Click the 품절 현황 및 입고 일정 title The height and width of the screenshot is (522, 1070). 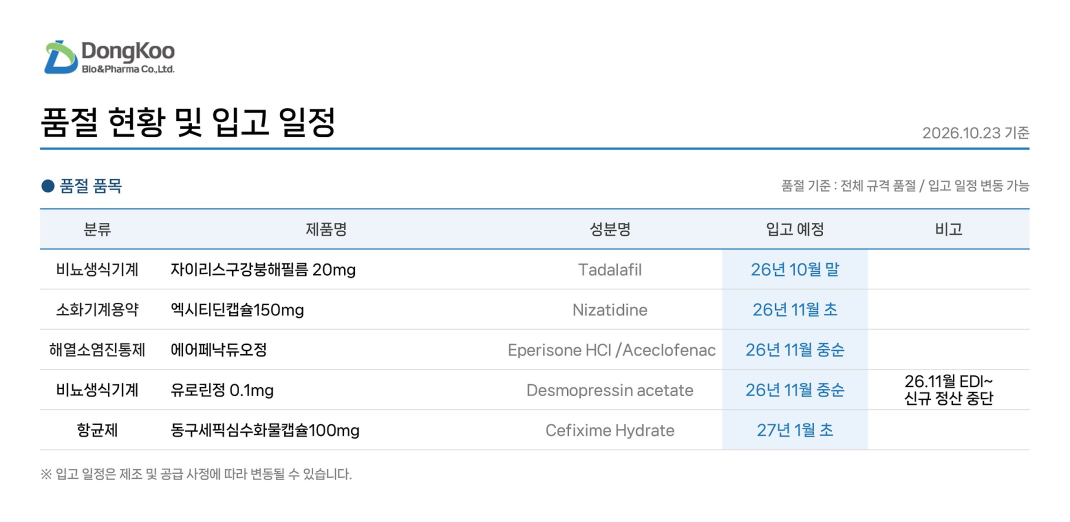[x=188, y=122]
